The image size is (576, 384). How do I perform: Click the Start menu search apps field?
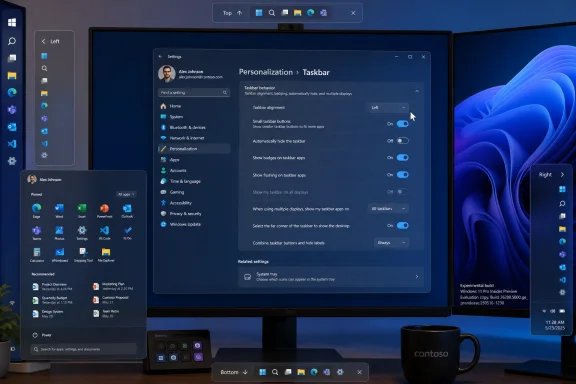click(x=84, y=349)
